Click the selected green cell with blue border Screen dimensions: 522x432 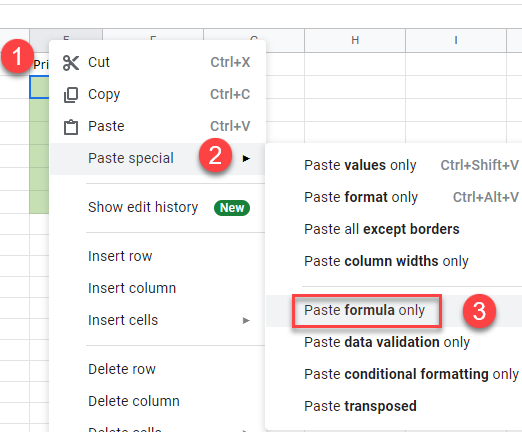click(x=39, y=87)
